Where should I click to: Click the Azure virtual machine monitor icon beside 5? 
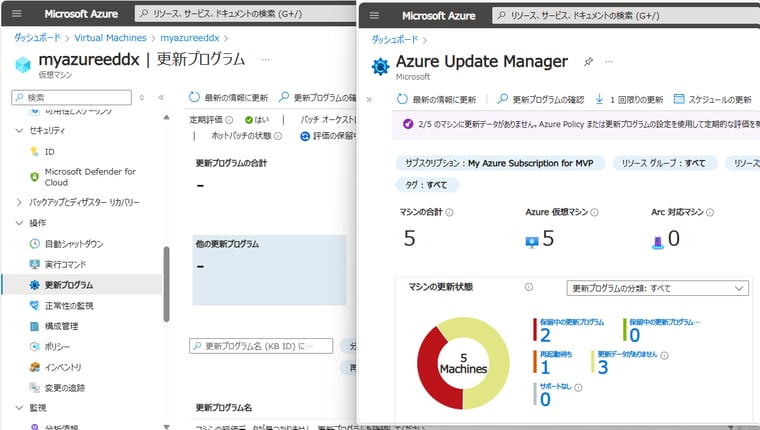532,241
